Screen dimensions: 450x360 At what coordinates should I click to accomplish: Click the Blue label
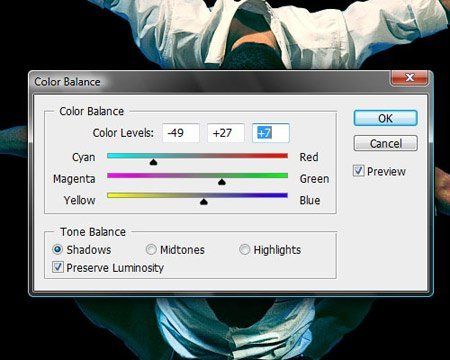[310, 200]
